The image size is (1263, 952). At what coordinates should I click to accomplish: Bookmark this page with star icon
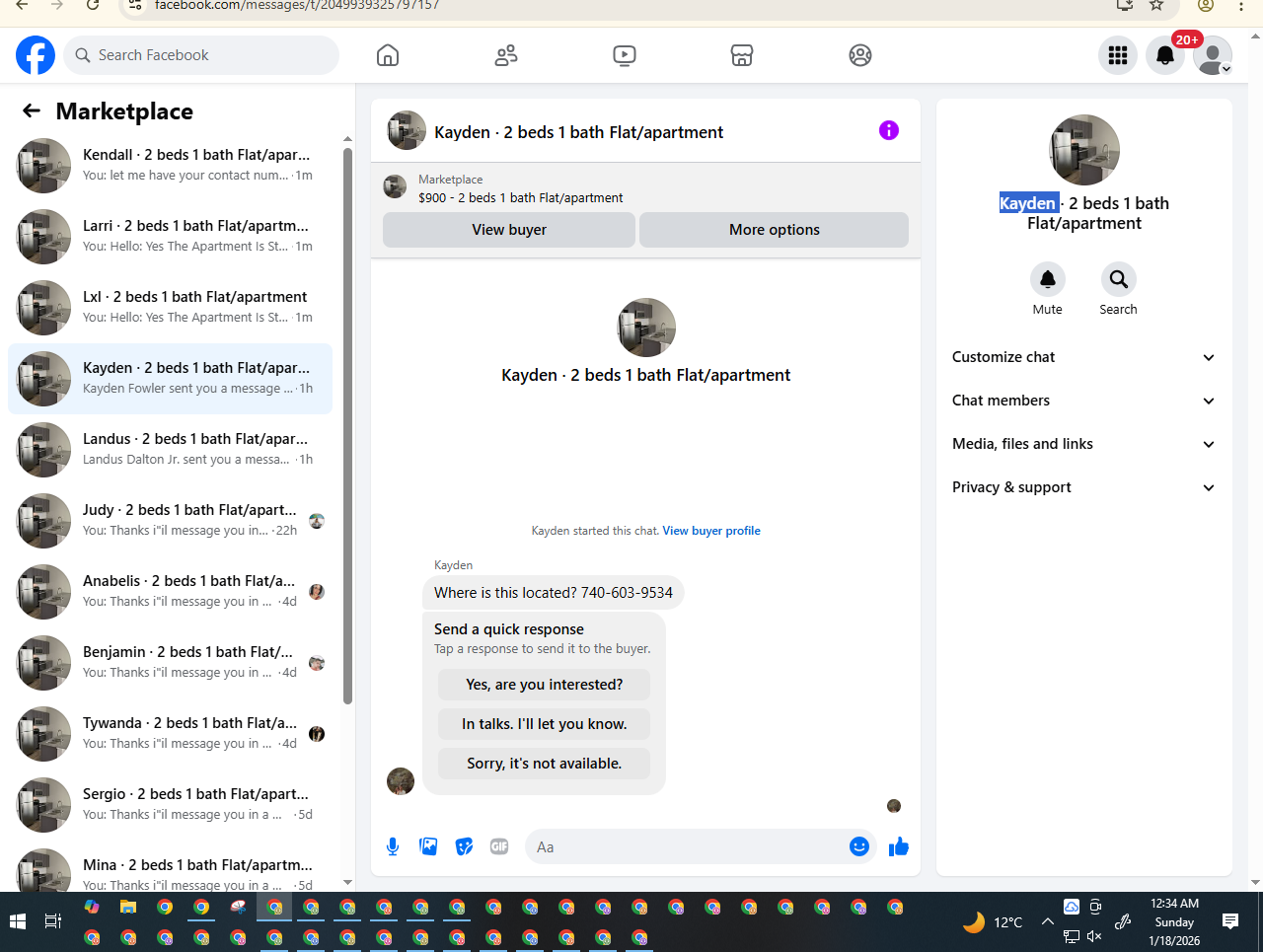tap(1156, 5)
